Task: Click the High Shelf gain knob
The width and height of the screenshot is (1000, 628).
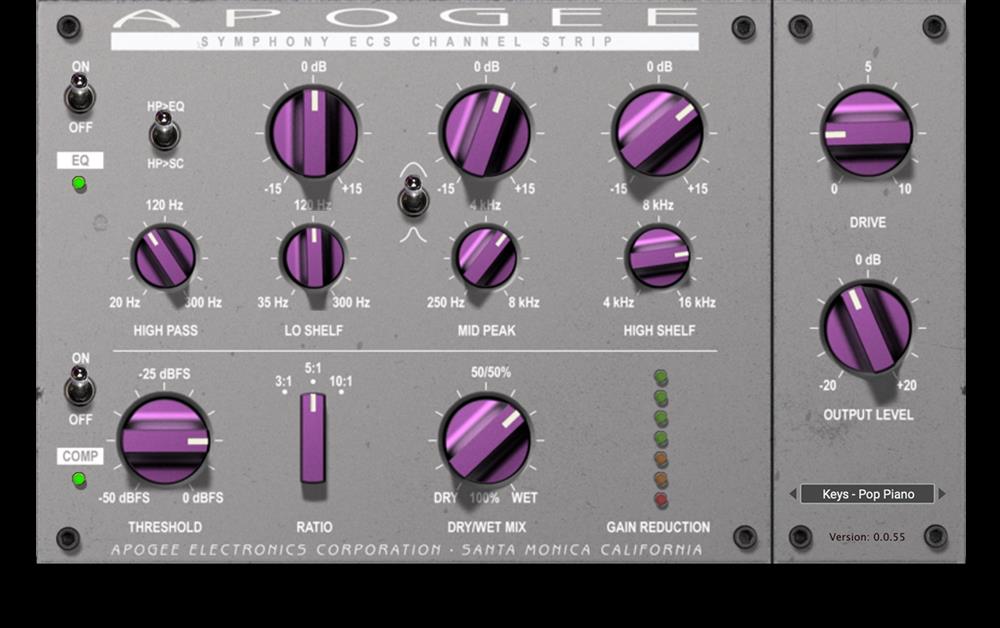Action: pos(659,133)
